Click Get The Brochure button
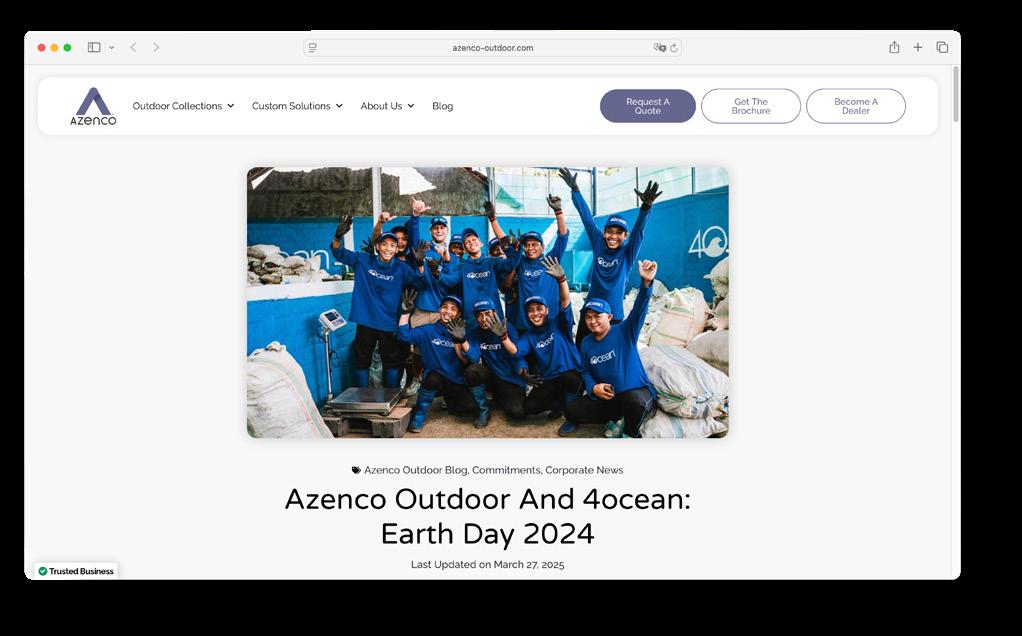 751,106
